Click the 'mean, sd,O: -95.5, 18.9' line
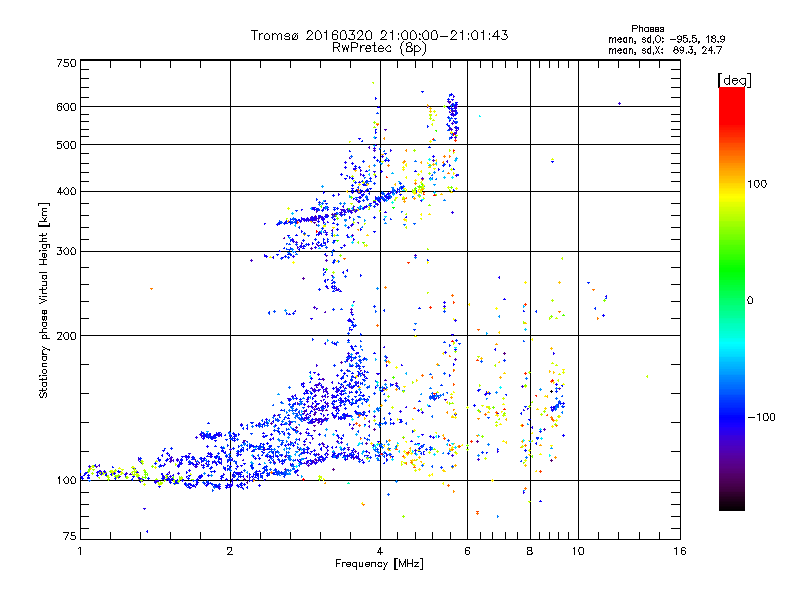800x600 pixels. coord(666,39)
